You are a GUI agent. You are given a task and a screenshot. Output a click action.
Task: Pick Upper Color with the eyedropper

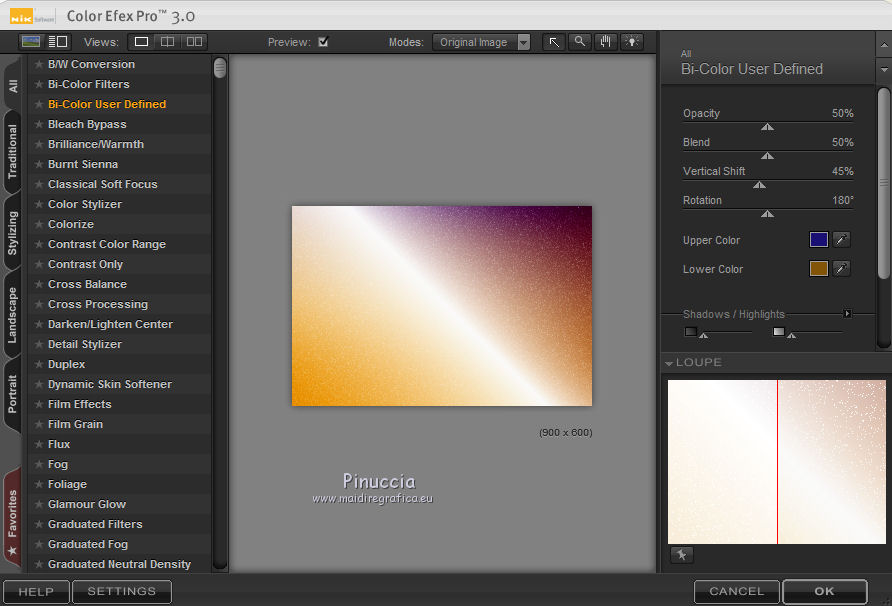tap(842, 240)
